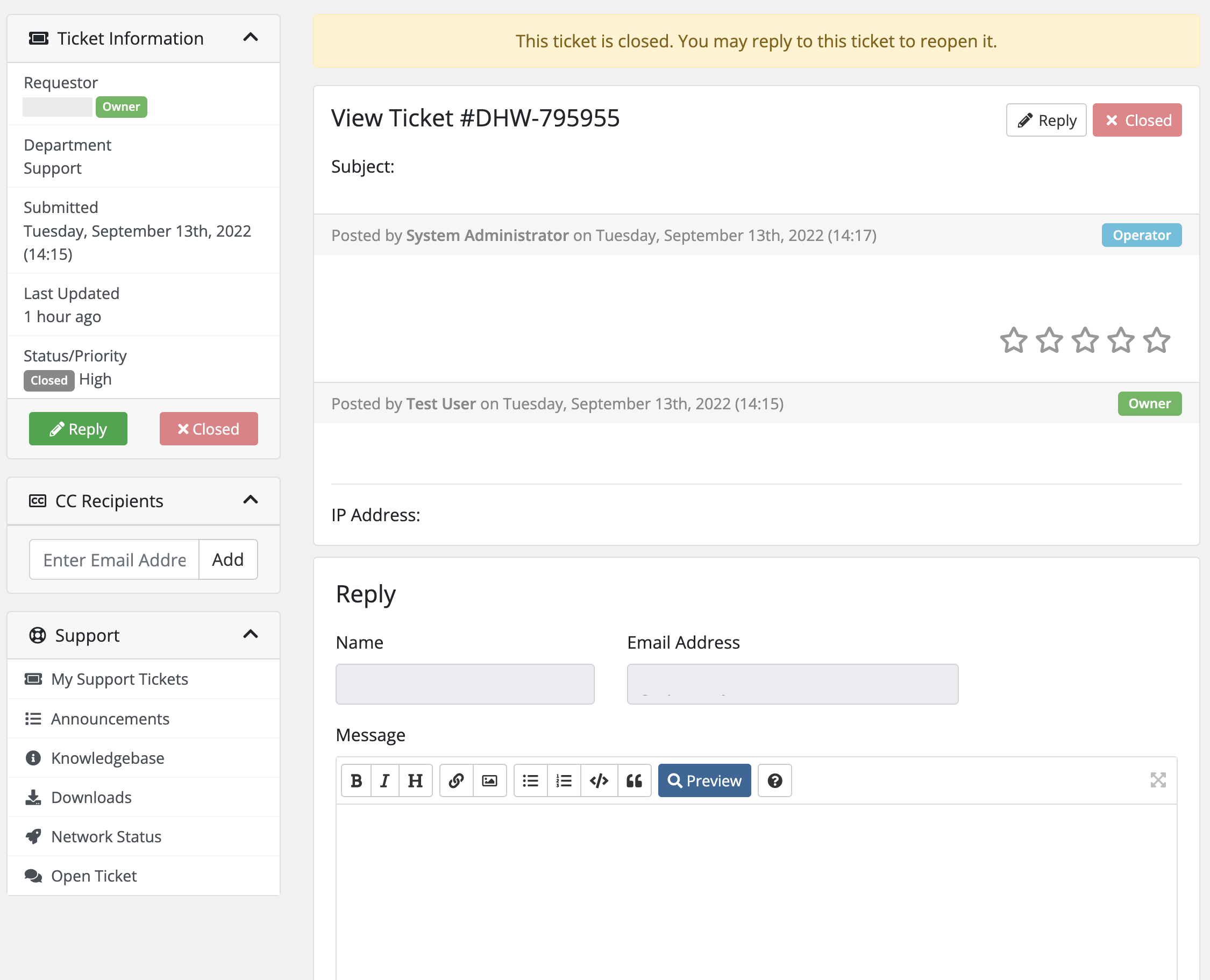The image size is (1210, 980).
Task: Toggle bold formatting in message editor
Action: [356, 781]
